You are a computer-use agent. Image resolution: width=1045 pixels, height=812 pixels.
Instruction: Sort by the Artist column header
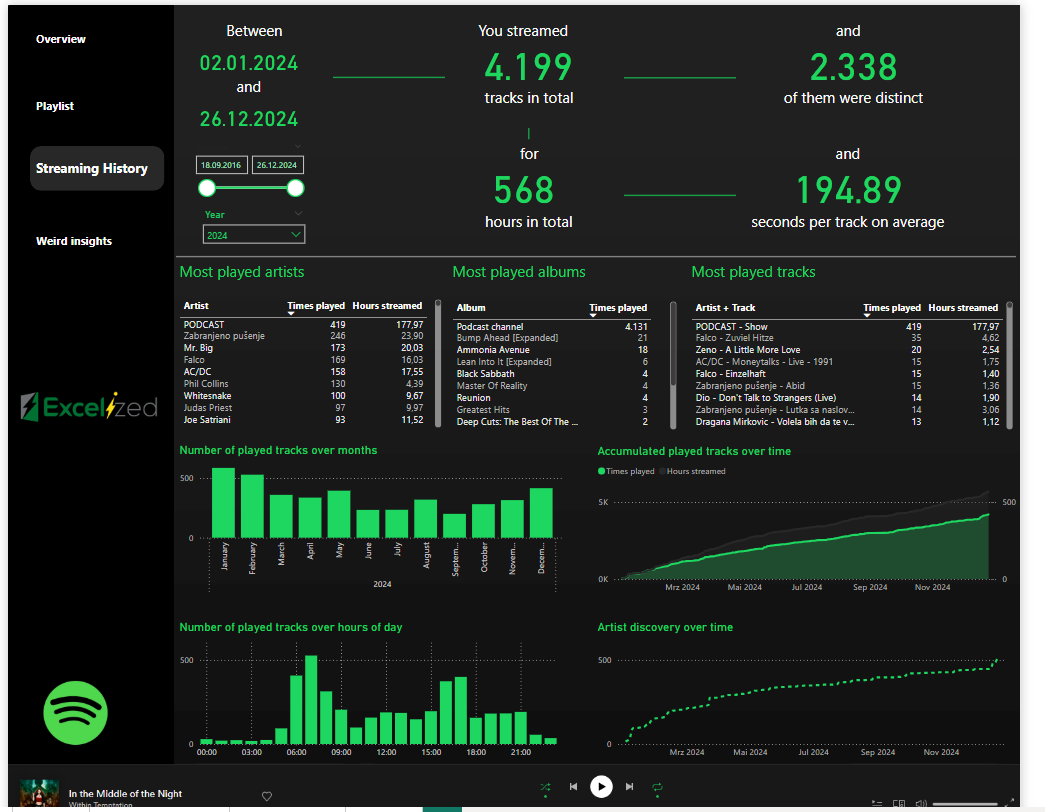[x=196, y=305]
